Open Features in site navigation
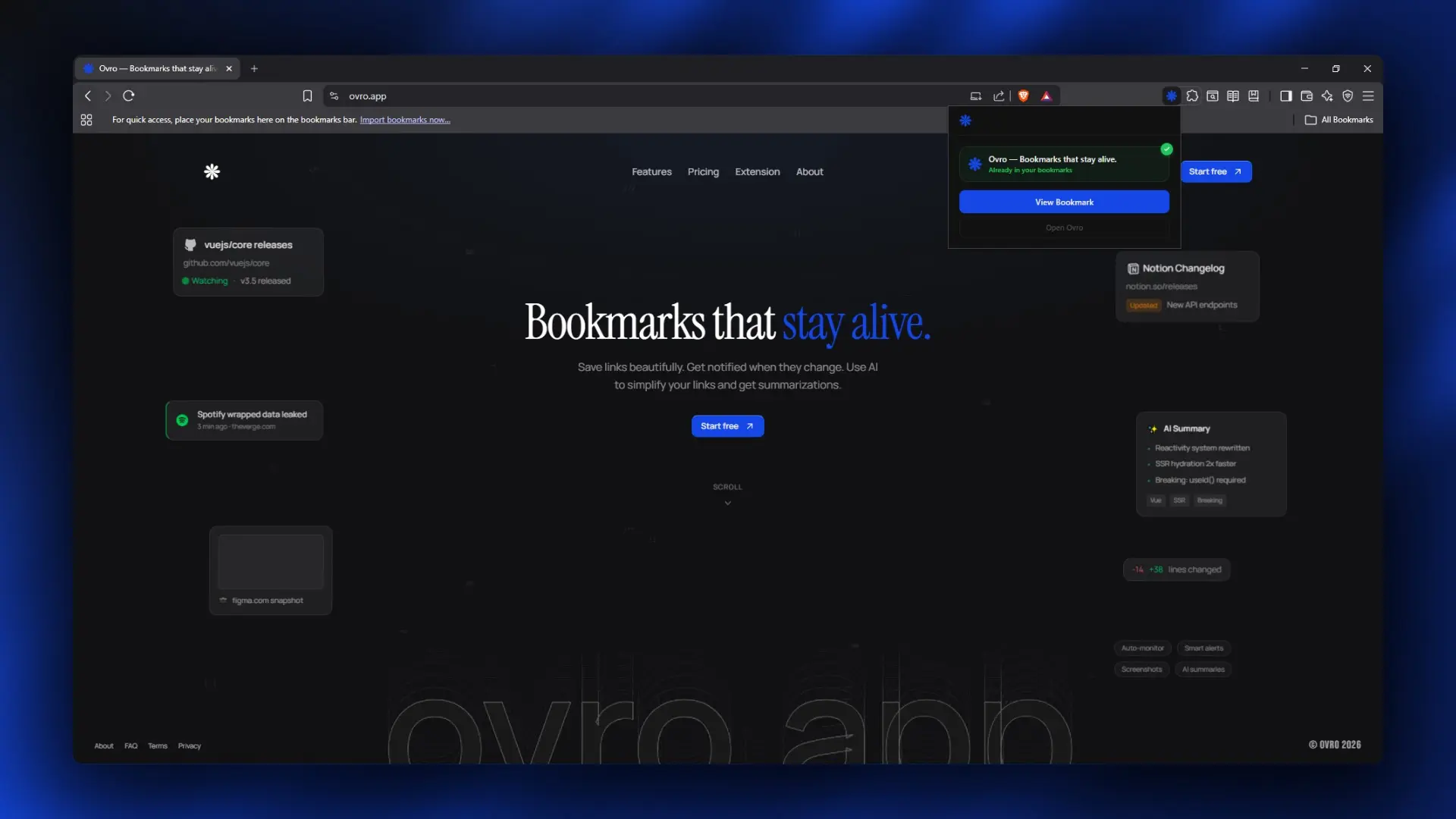 click(651, 171)
